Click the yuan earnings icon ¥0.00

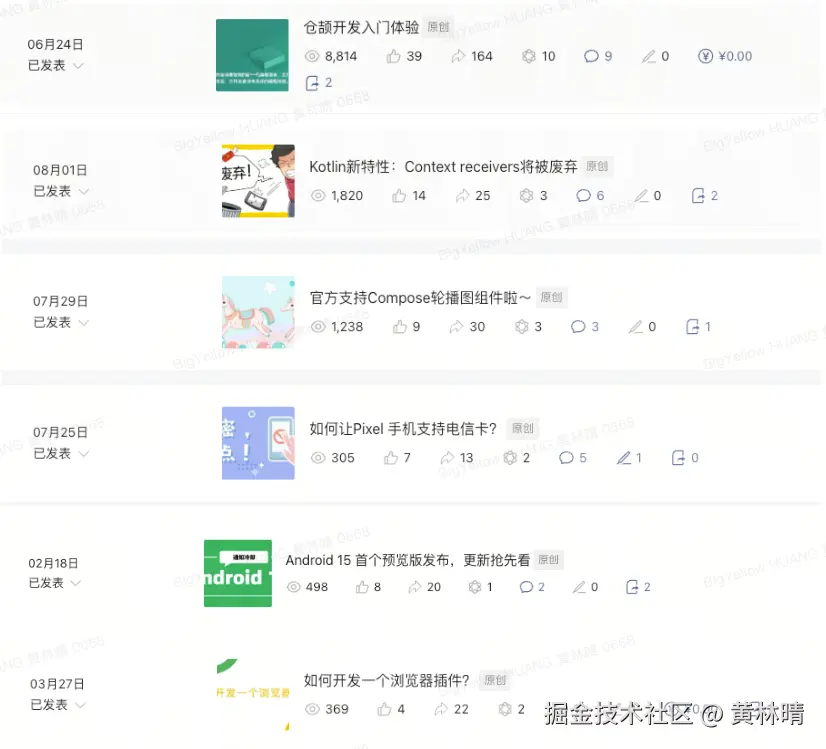705,56
